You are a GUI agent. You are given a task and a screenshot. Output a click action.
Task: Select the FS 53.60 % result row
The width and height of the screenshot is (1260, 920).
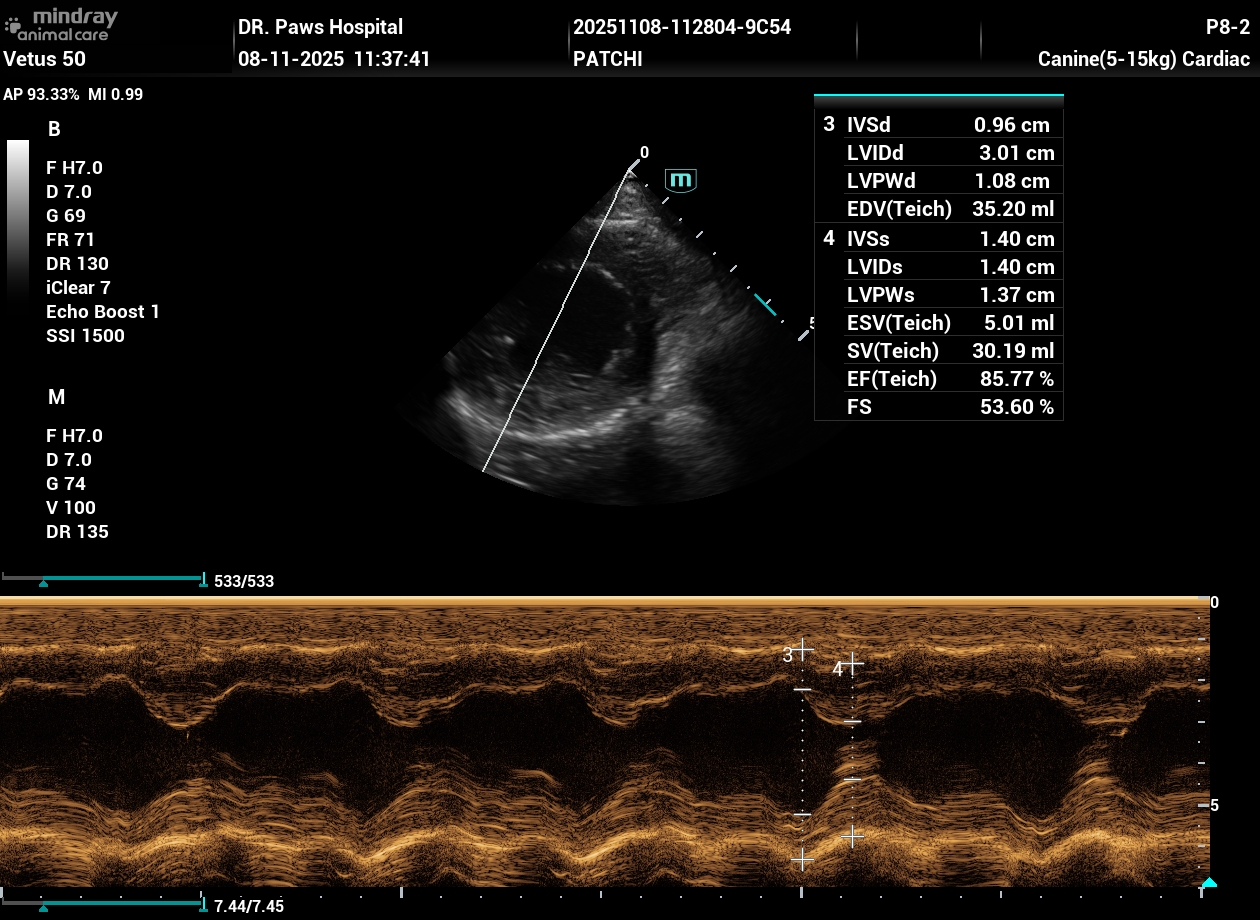click(938, 407)
